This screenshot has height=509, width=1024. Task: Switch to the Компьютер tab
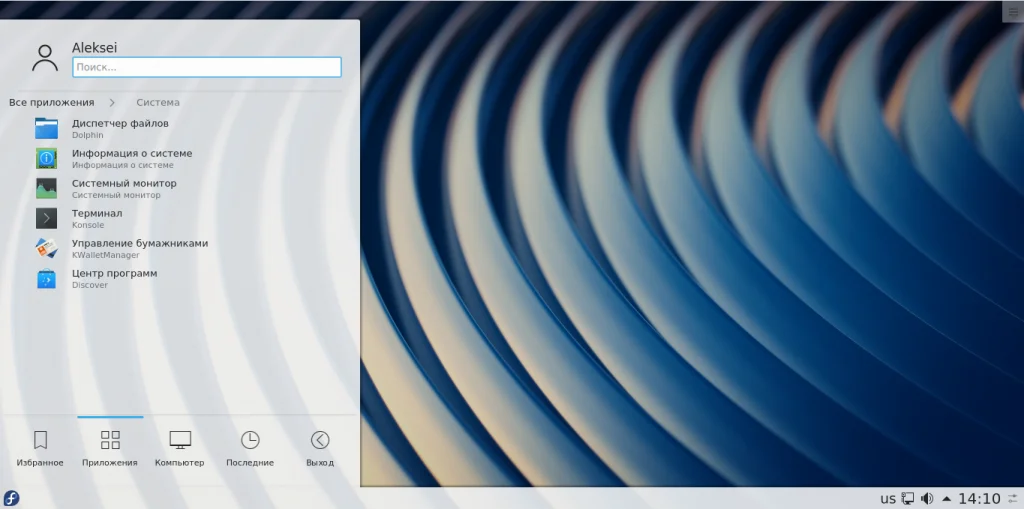click(x=180, y=448)
